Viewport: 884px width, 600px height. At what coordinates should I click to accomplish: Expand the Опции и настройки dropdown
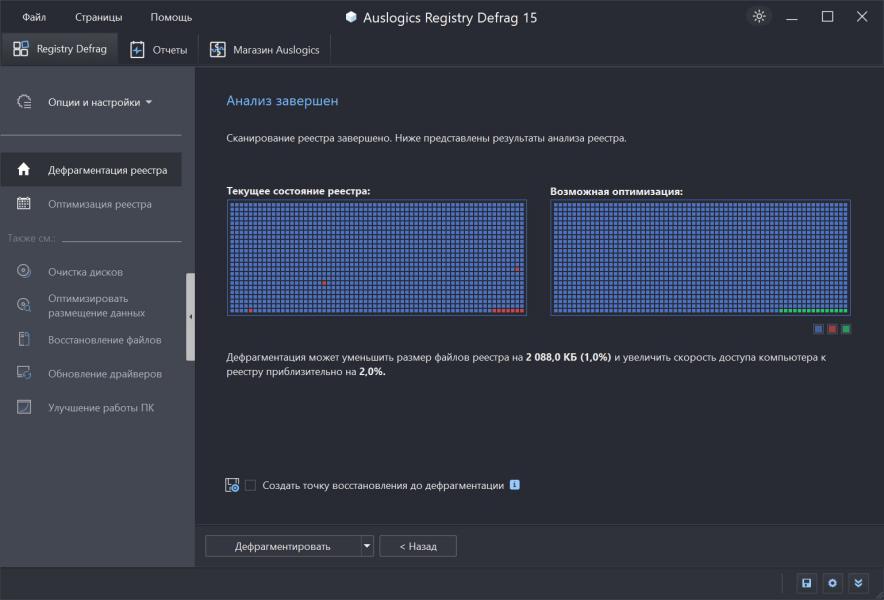(100, 102)
